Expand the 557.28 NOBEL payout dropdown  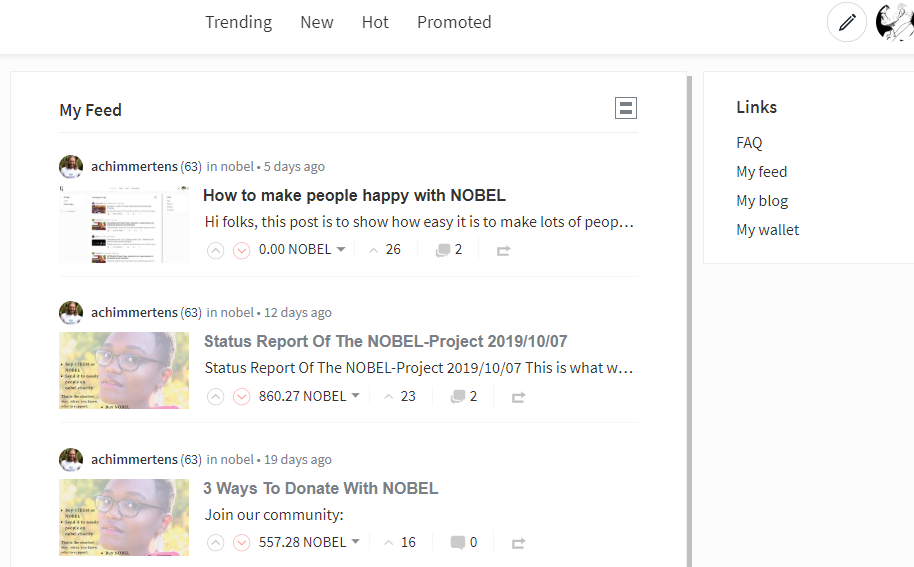(x=355, y=543)
